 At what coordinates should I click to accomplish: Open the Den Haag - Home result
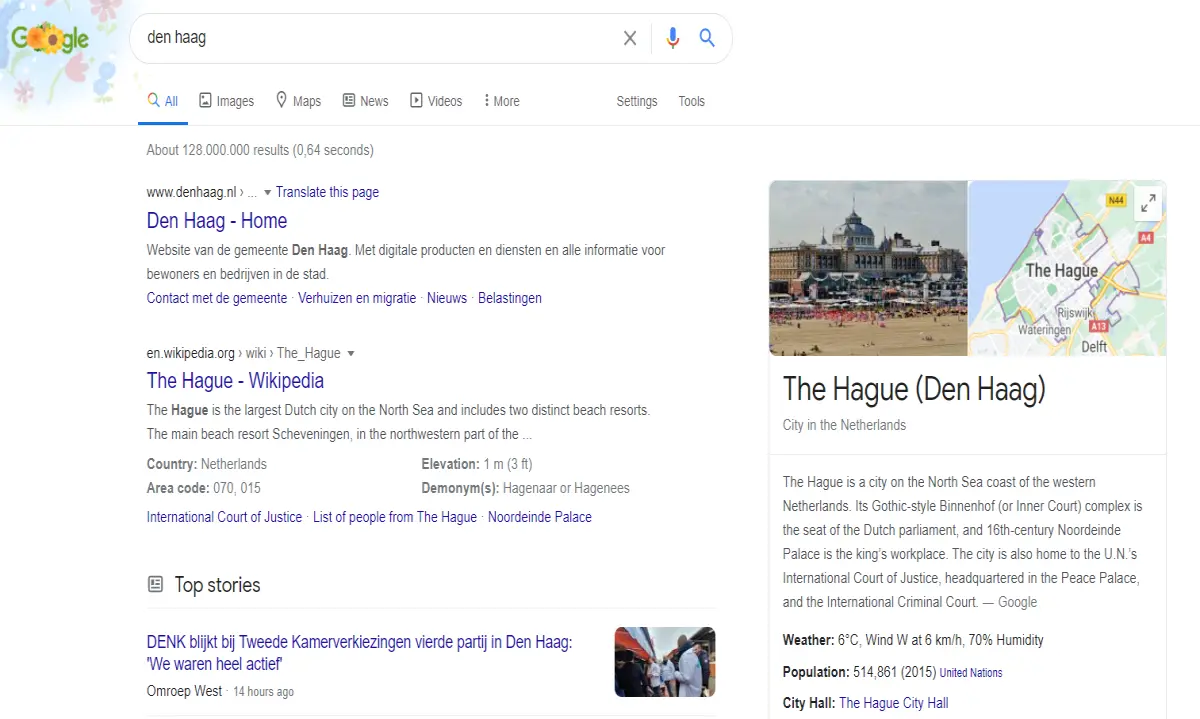[x=217, y=221]
